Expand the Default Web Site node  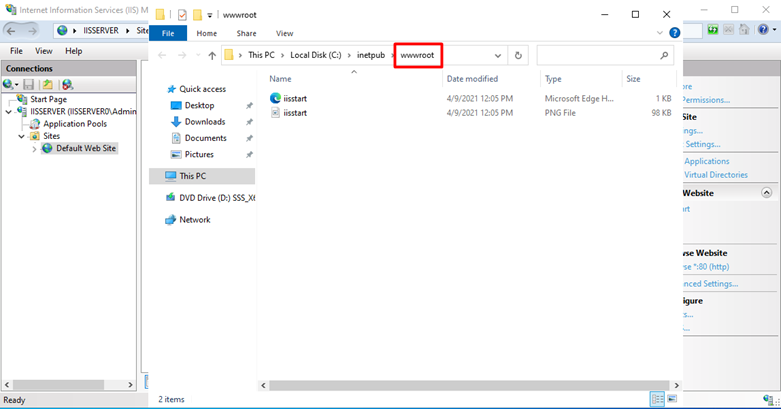34,148
